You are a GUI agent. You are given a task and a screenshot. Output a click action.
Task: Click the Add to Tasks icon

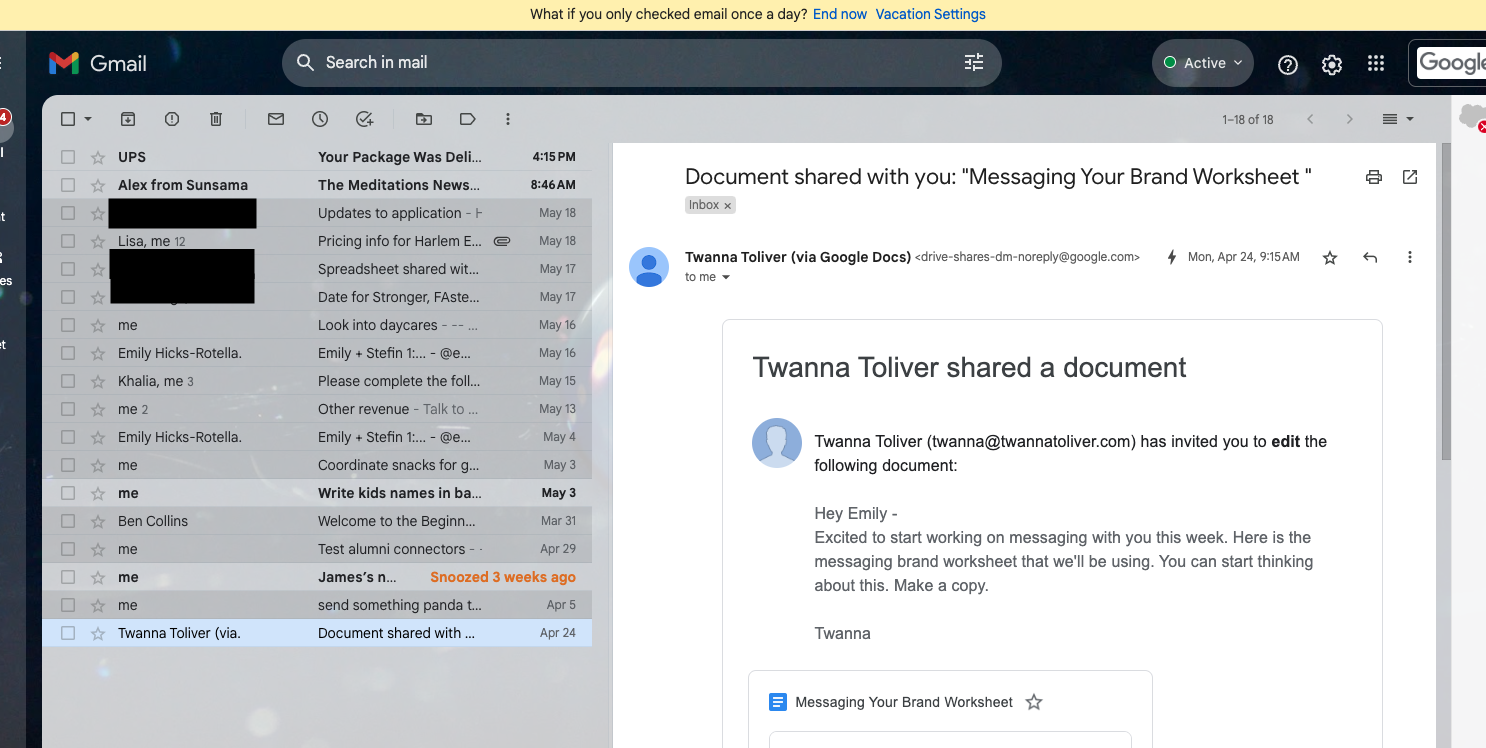pyautogui.click(x=364, y=119)
